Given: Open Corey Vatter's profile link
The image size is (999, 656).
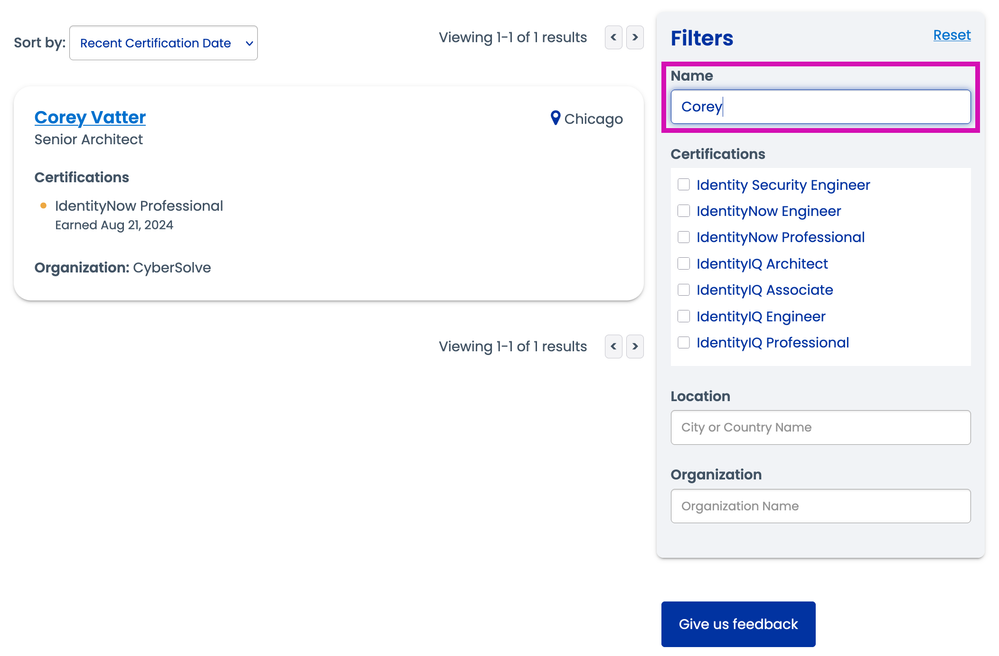Looking at the screenshot, I should [90, 117].
